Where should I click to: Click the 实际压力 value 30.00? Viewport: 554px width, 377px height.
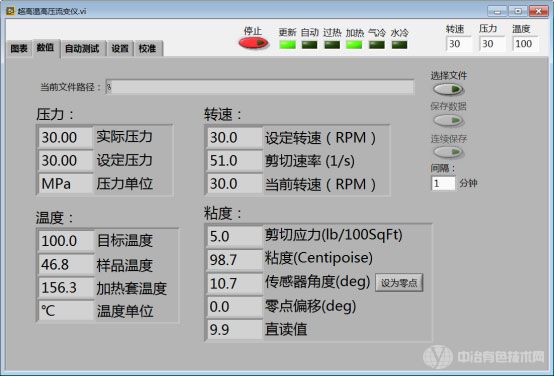click(65, 137)
